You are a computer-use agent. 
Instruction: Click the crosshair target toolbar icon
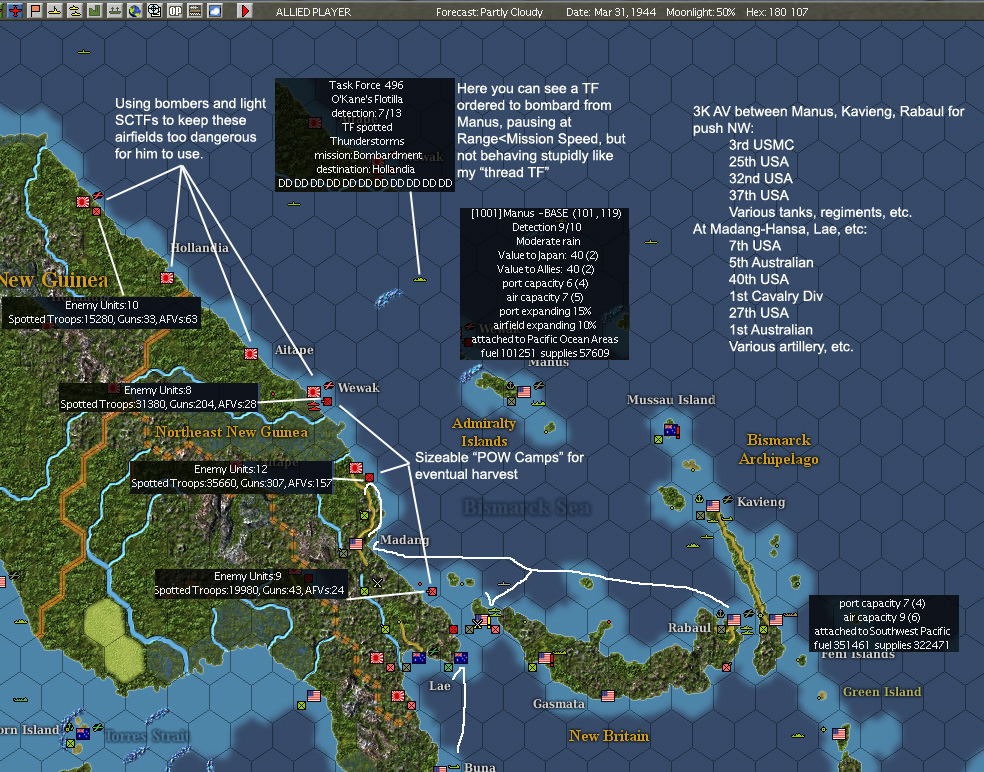154,11
